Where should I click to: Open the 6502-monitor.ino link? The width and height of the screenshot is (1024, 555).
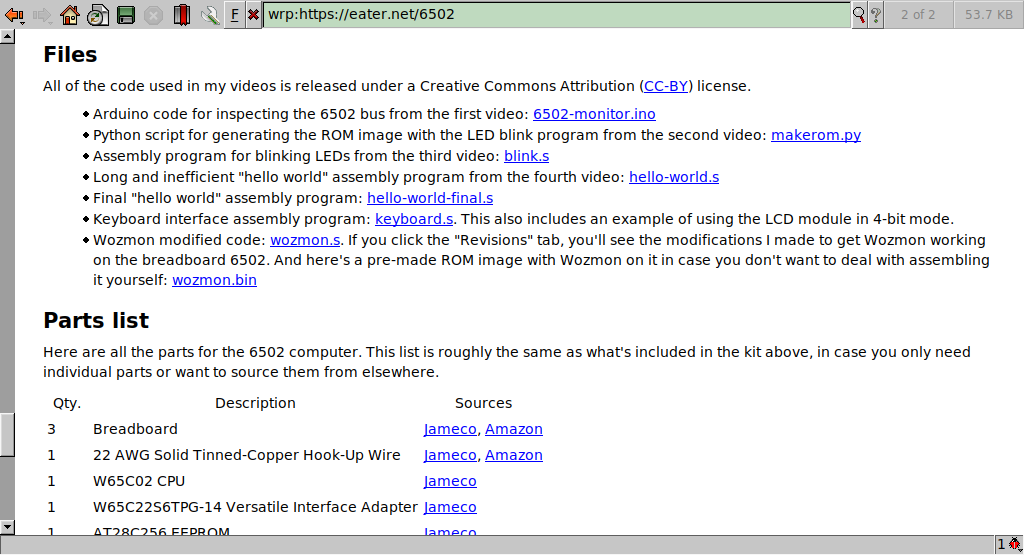[x=594, y=114]
